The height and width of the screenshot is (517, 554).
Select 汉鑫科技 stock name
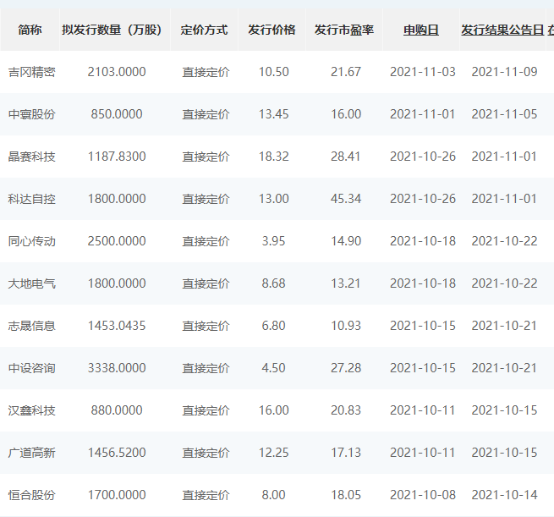(x=32, y=411)
